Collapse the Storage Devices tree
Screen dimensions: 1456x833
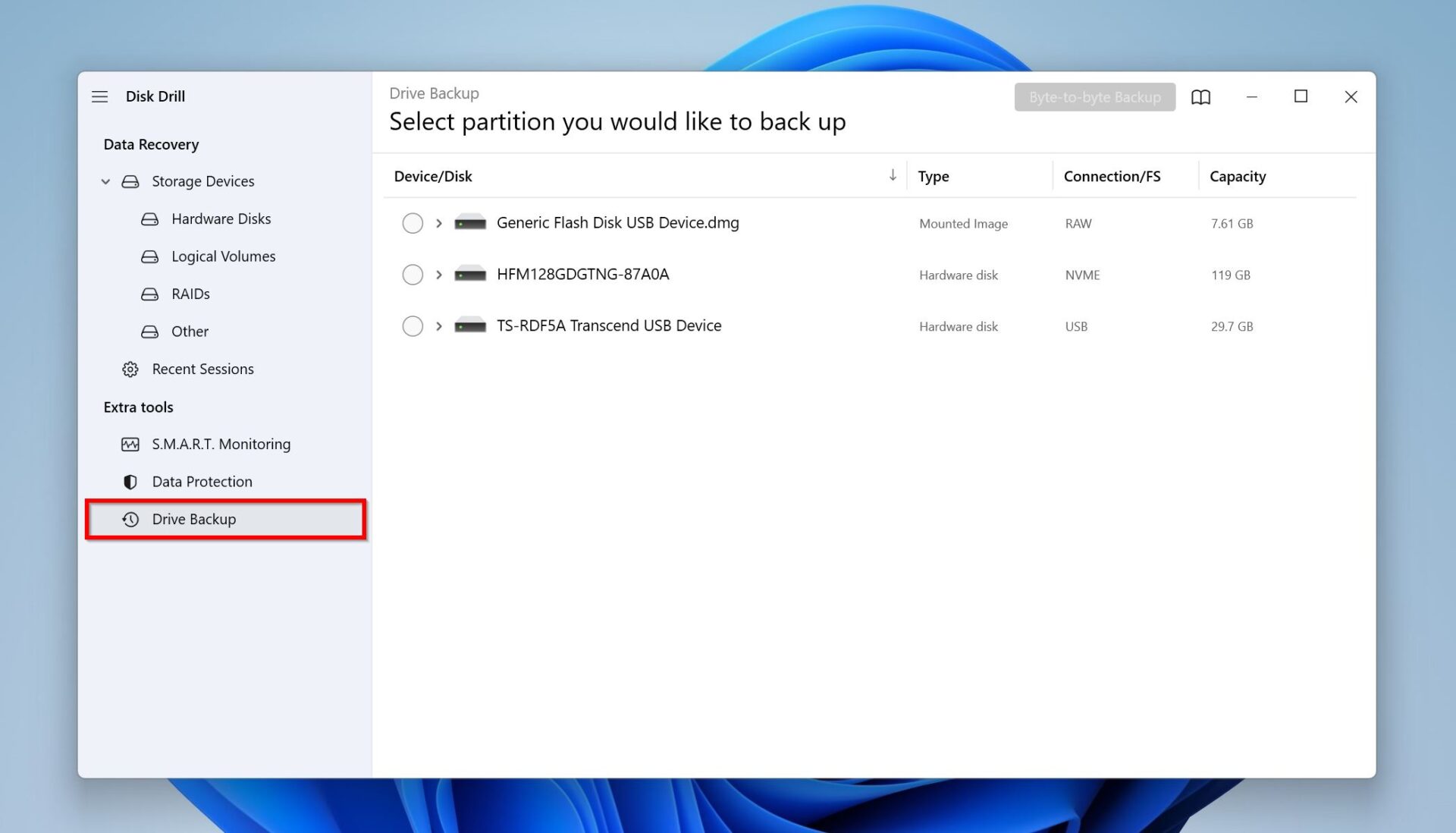[105, 181]
